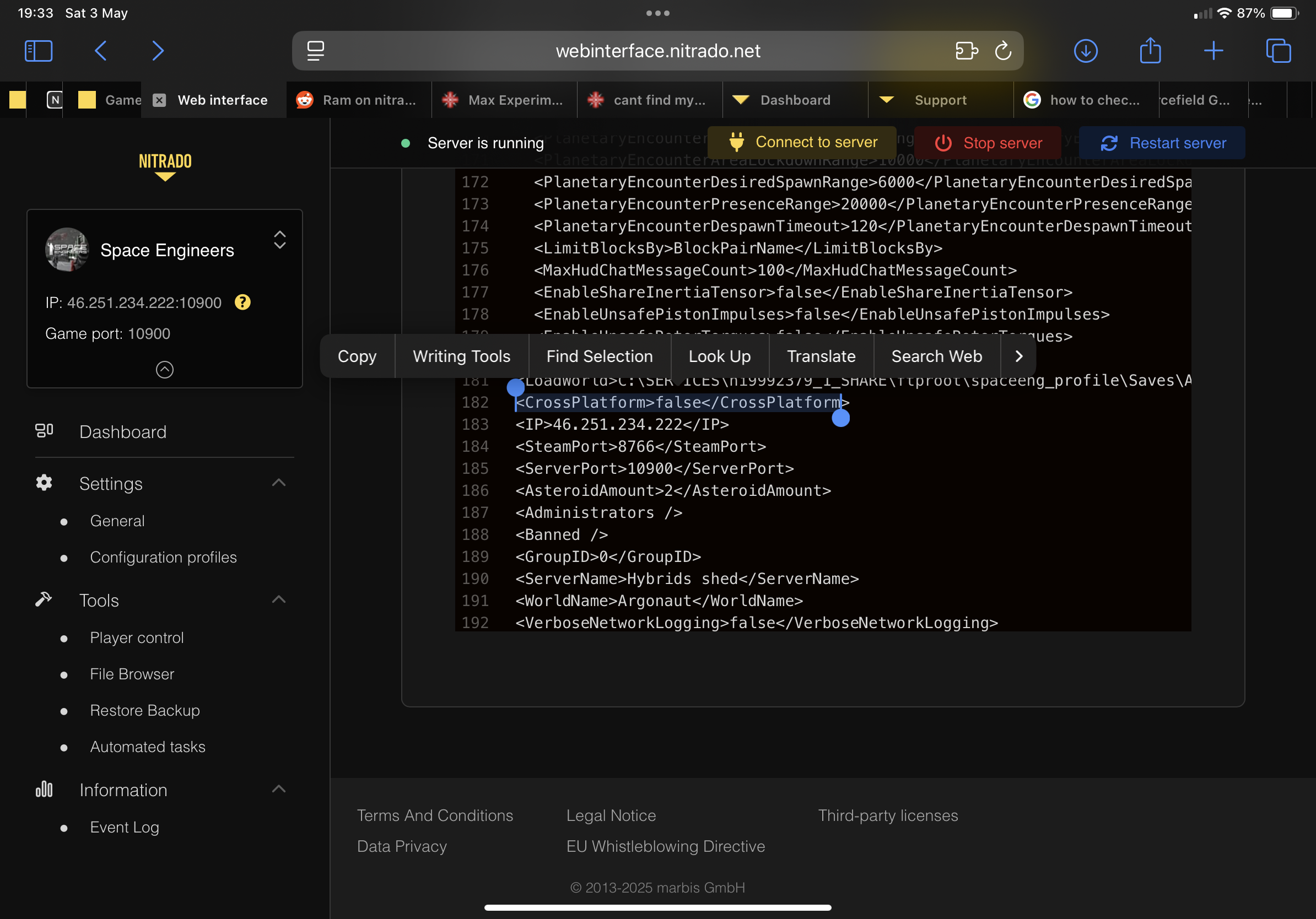Click the Space Engineers game thumbnail

(67, 249)
